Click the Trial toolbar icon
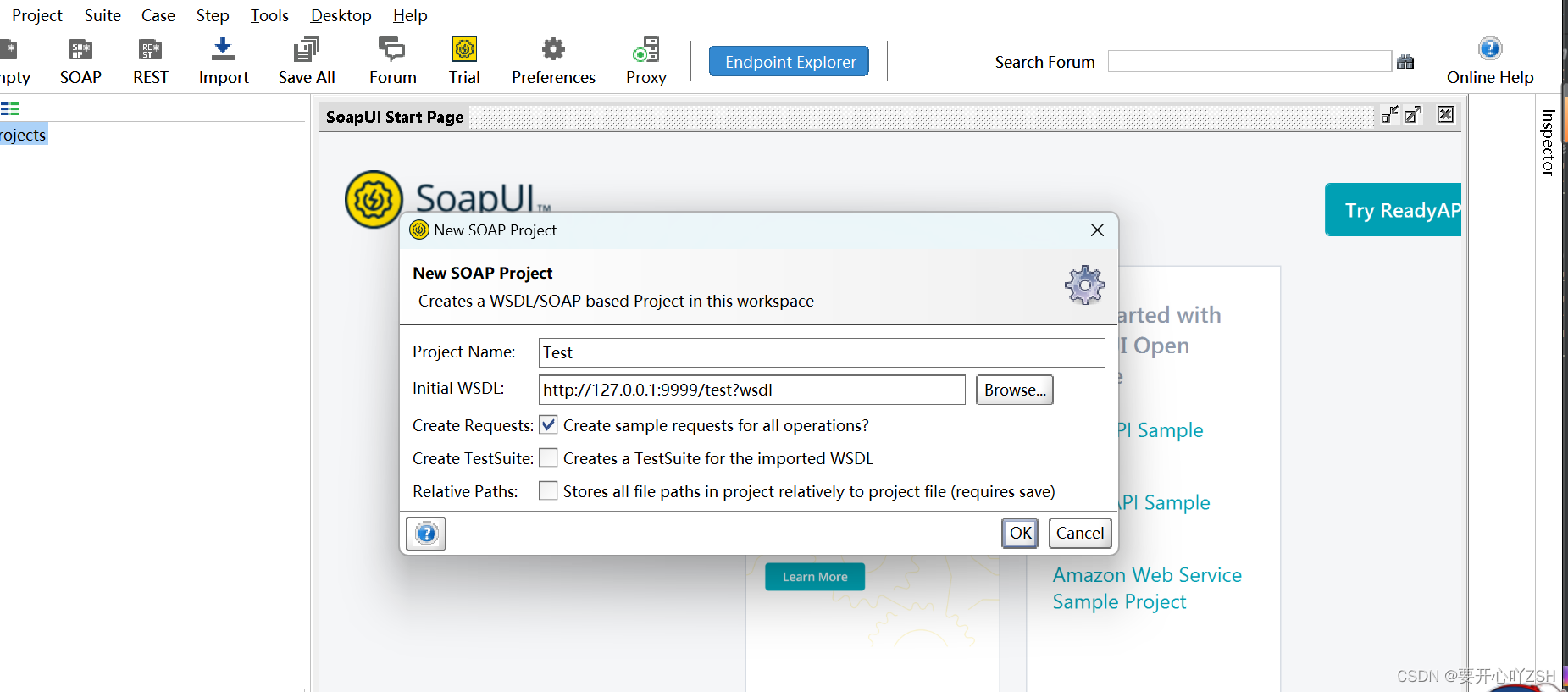The image size is (1568, 692). (464, 49)
